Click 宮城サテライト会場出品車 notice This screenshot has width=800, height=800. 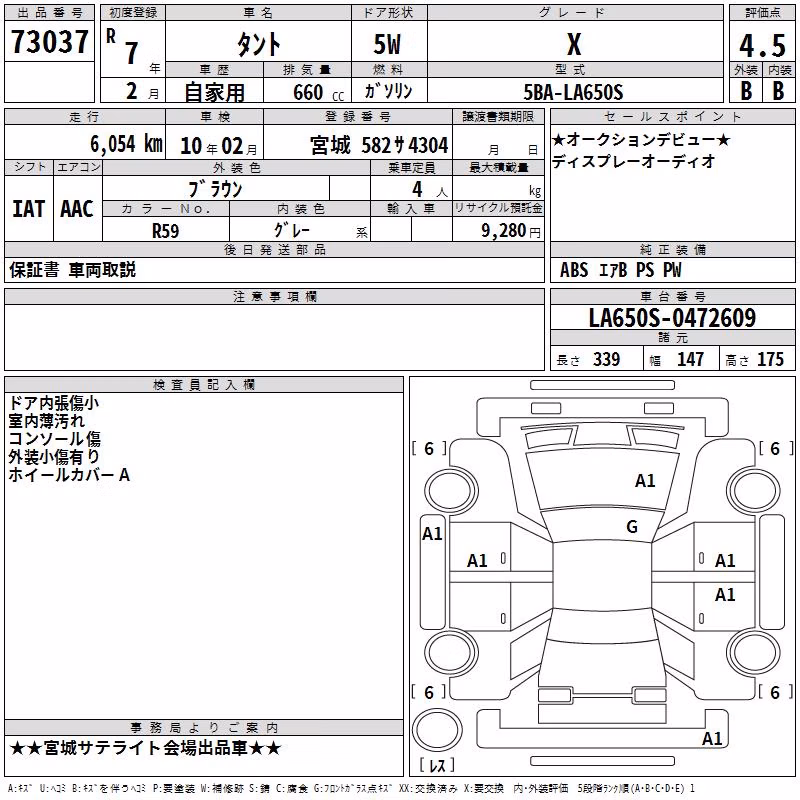[145, 748]
